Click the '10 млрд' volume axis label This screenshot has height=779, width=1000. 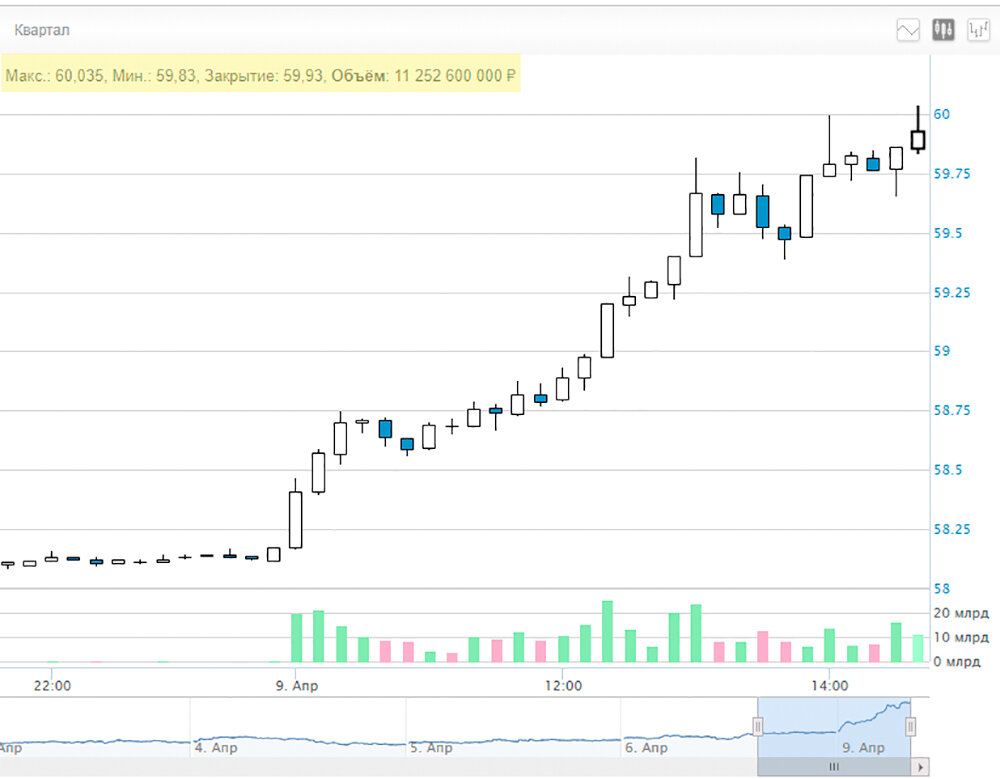click(x=961, y=637)
